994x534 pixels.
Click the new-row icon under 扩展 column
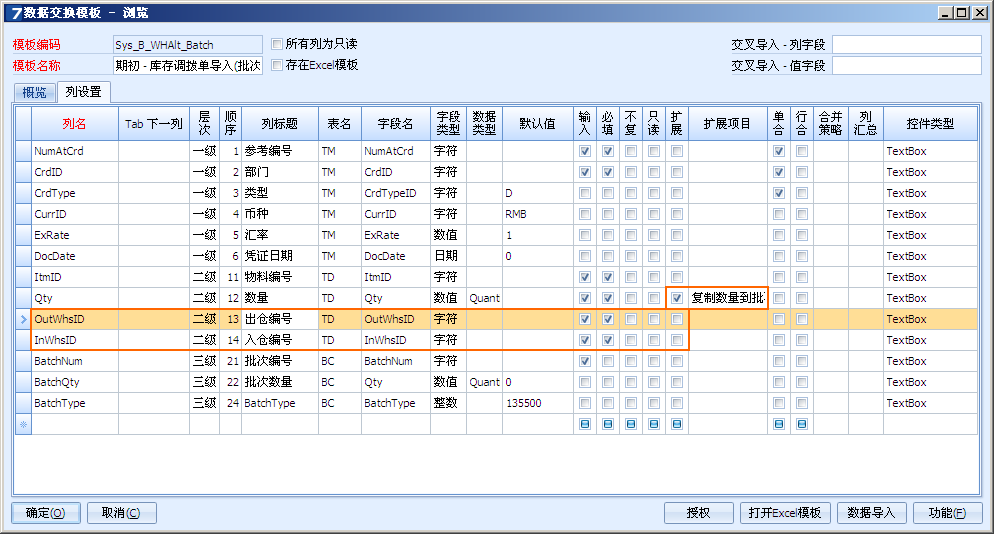(x=677, y=425)
